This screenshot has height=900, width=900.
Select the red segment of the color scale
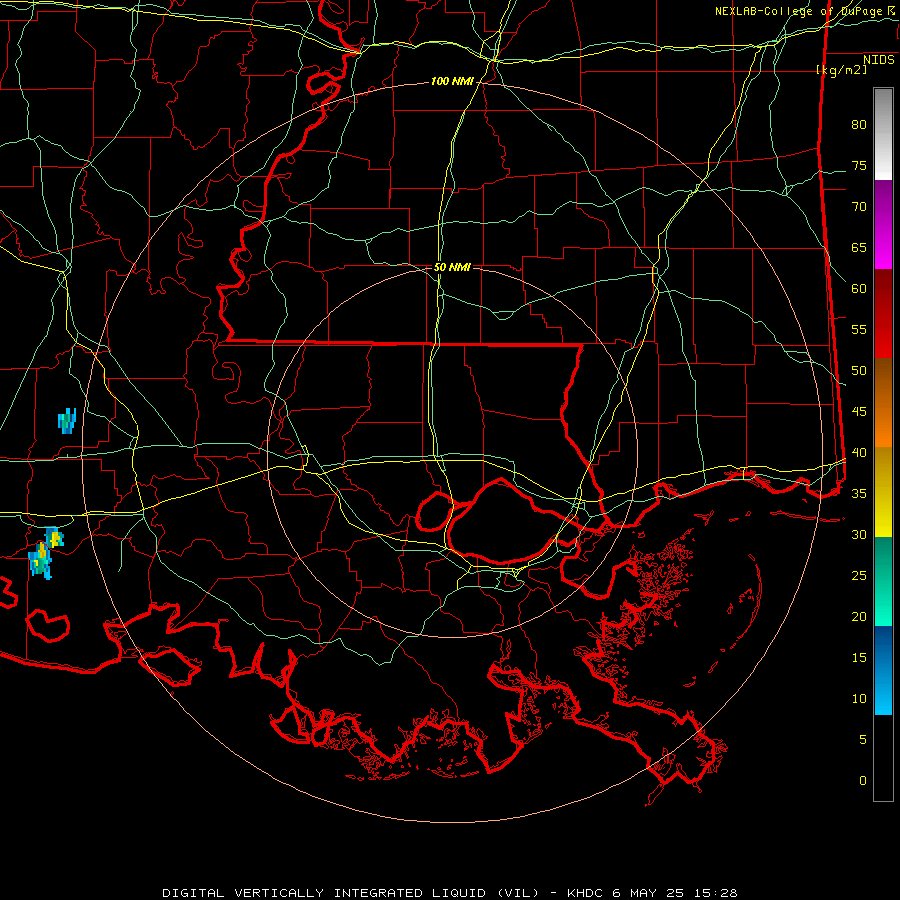tap(883, 314)
